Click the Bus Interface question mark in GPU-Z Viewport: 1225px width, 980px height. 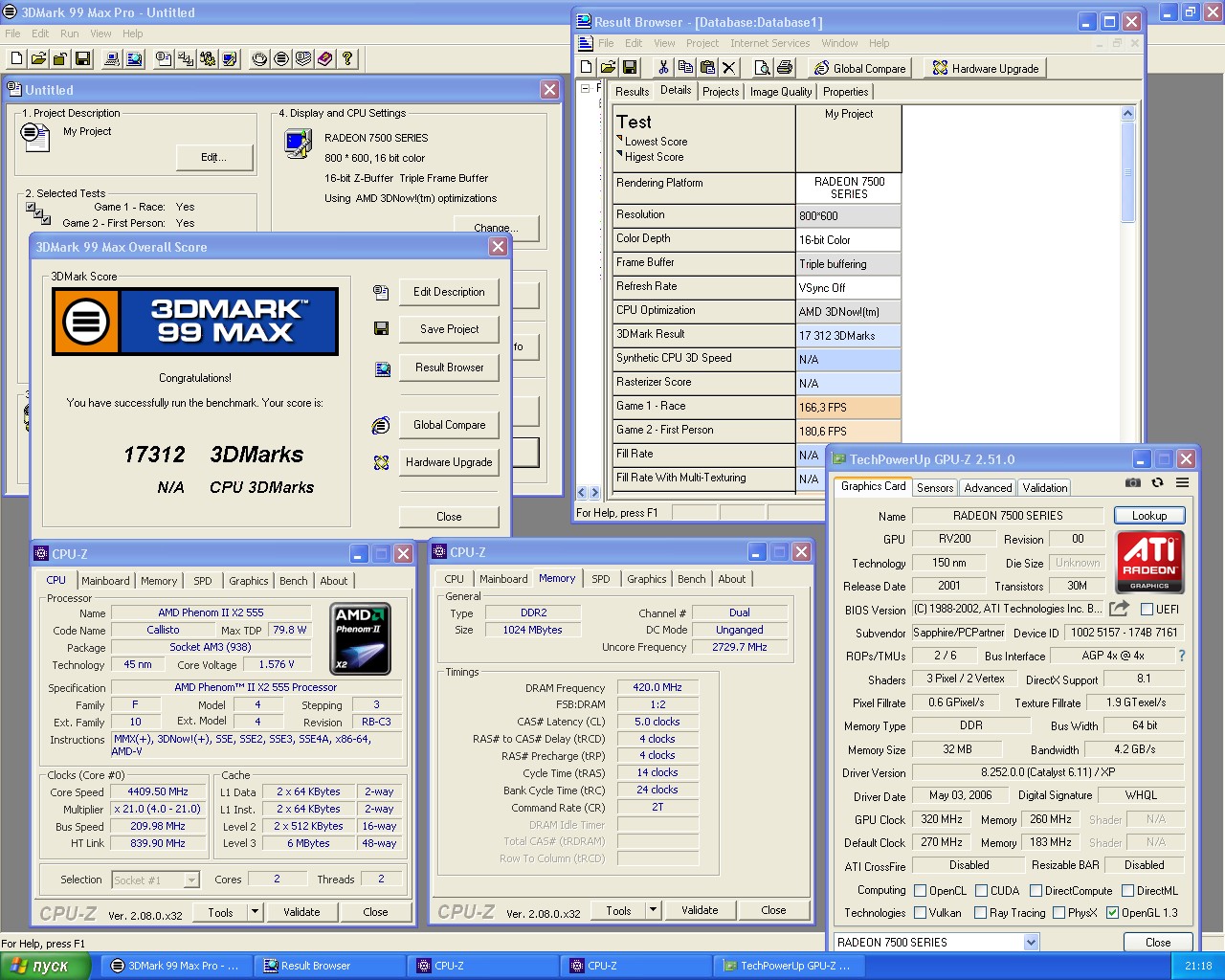pos(1182,656)
